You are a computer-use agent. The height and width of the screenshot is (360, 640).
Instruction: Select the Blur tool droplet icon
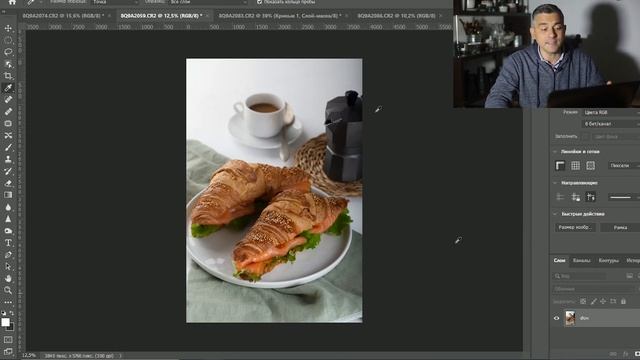8,207
